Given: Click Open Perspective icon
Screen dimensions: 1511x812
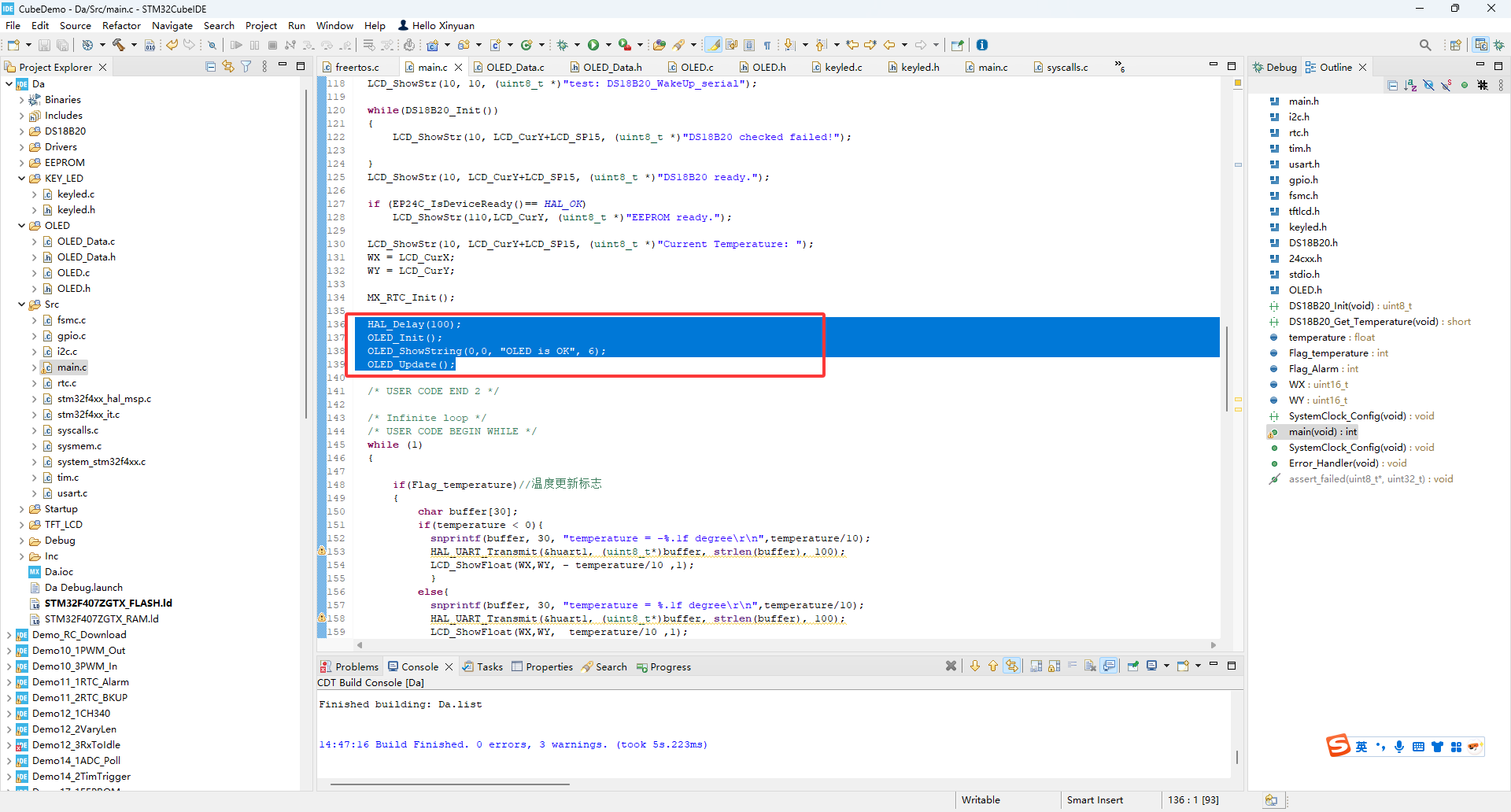Looking at the screenshot, I should pyautogui.click(x=1455, y=45).
